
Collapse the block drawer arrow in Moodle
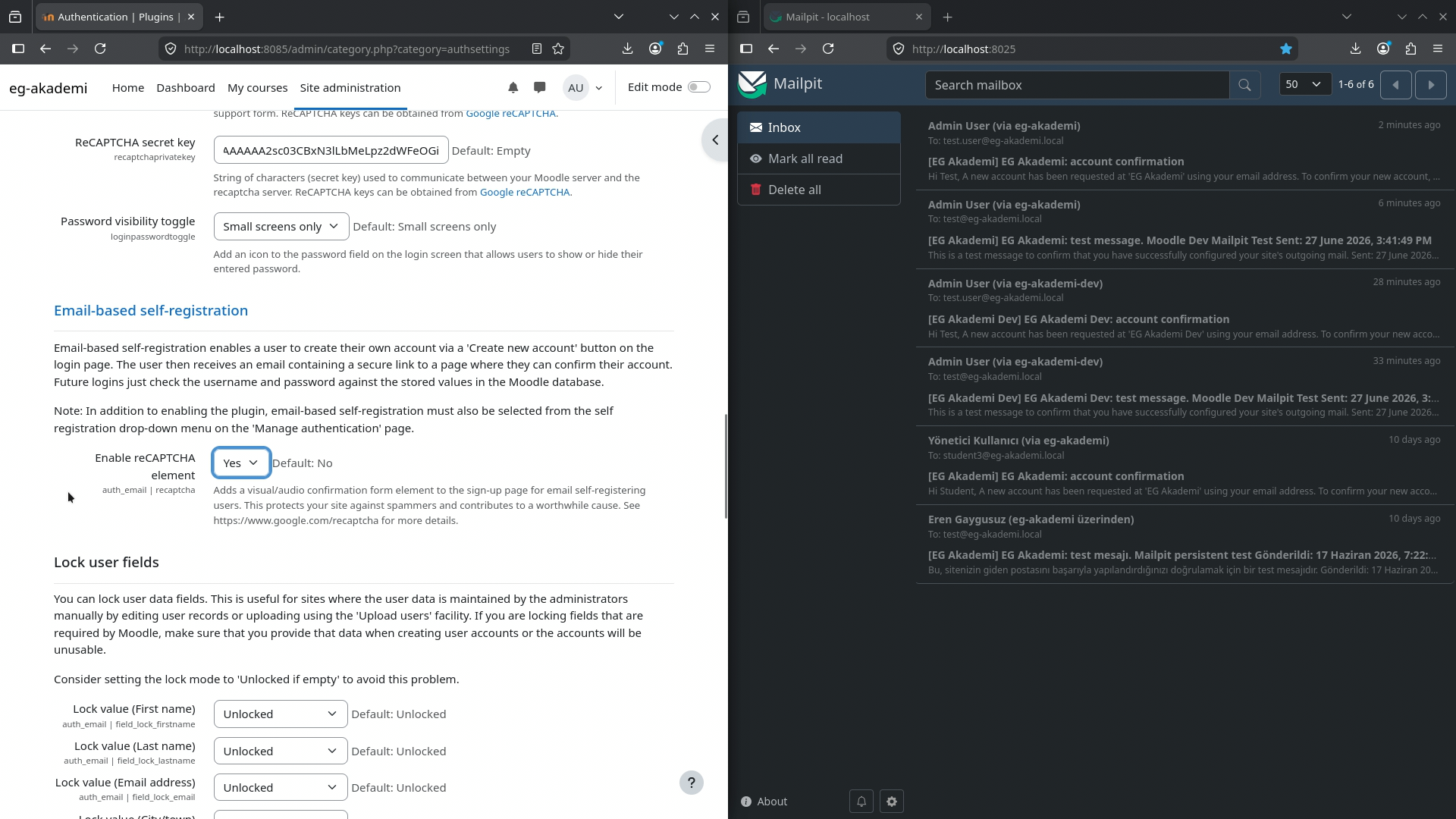tap(714, 140)
